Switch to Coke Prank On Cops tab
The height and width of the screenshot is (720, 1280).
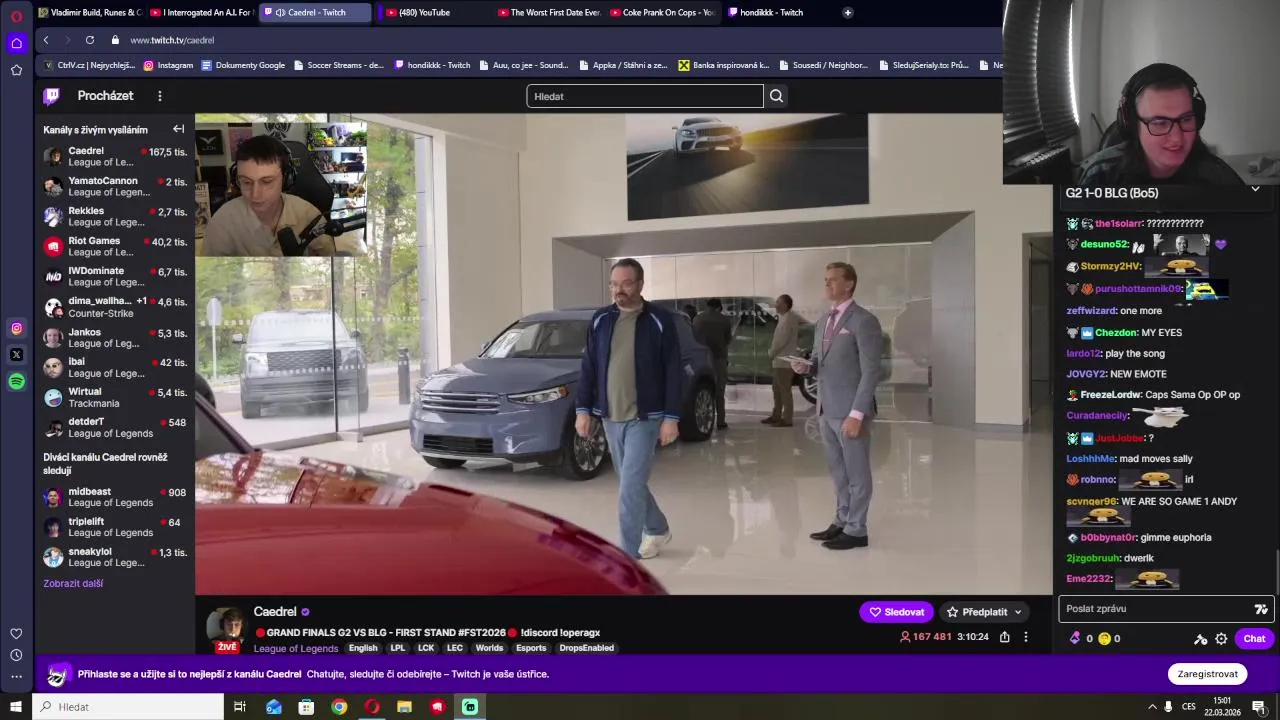pos(661,12)
